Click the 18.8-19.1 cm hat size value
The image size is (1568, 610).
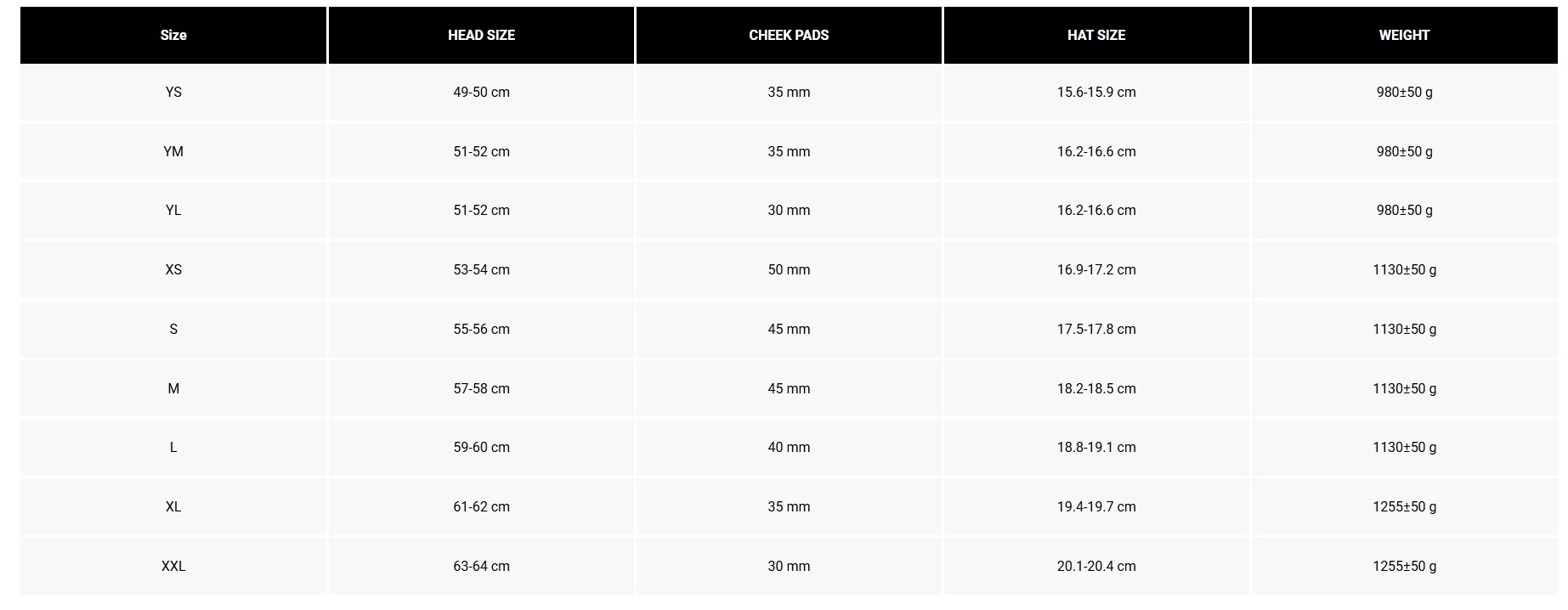[x=1096, y=447]
